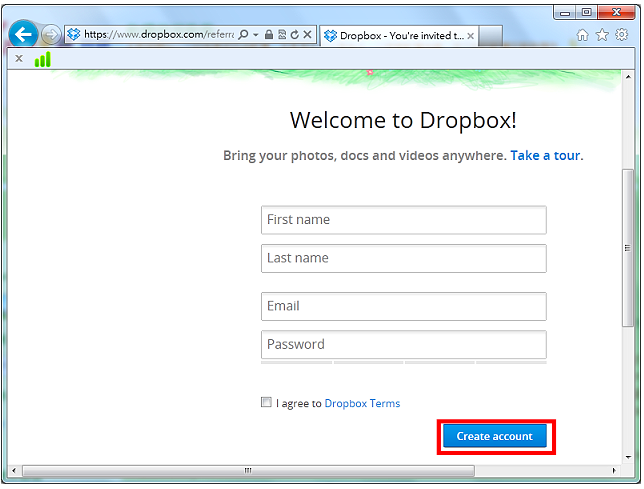Close the toolbar with the small X
The image size is (644, 489).
click(x=19, y=58)
